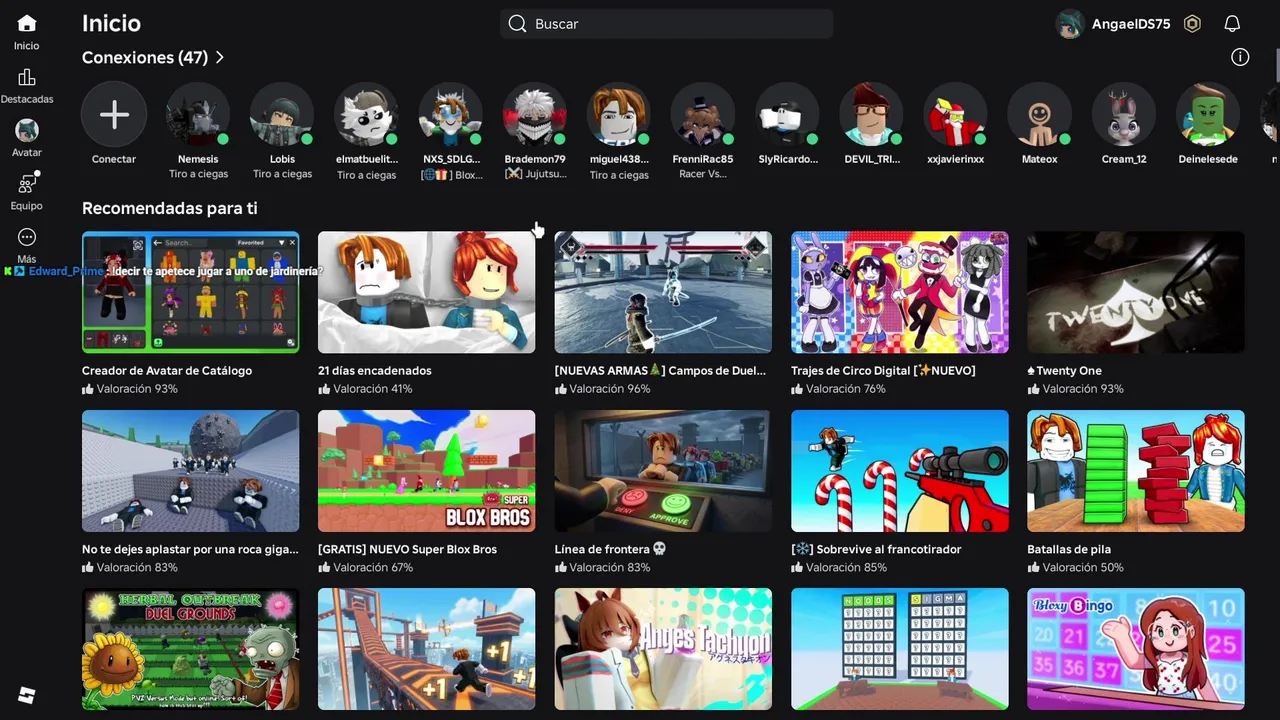Open the obstacle track +1 game thumbnail
The image size is (1280, 720).
pyautogui.click(x=426, y=649)
